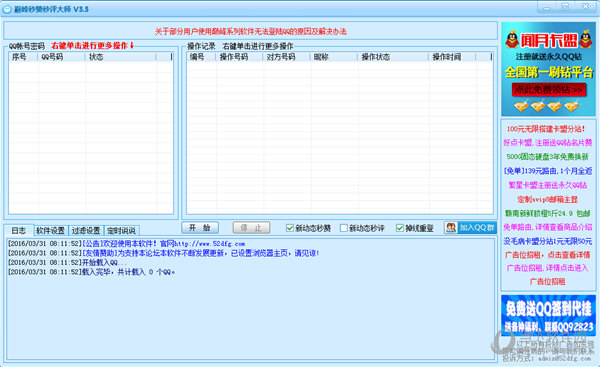The image size is (600, 367).
Task: Minimize the 巅峰秒赞秒评大师 window
Action: pyautogui.click(x=547, y=7)
